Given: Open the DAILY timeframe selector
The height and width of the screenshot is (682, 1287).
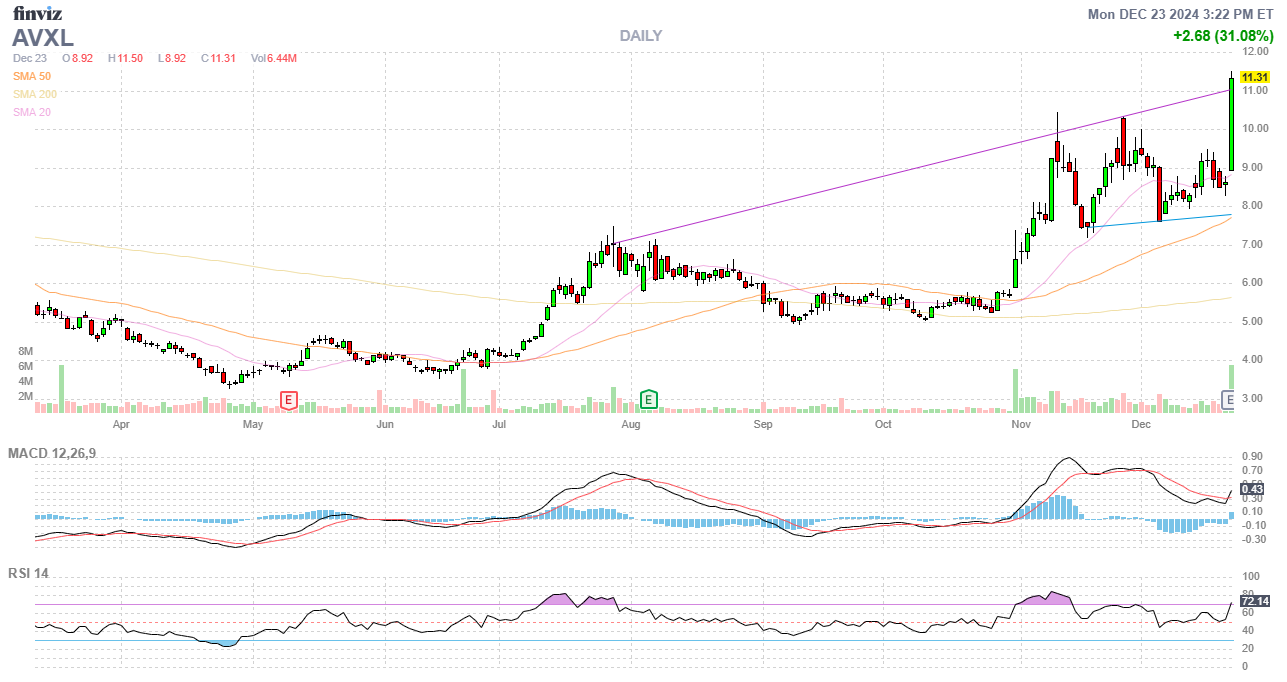Looking at the screenshot, I should (640, 36).
